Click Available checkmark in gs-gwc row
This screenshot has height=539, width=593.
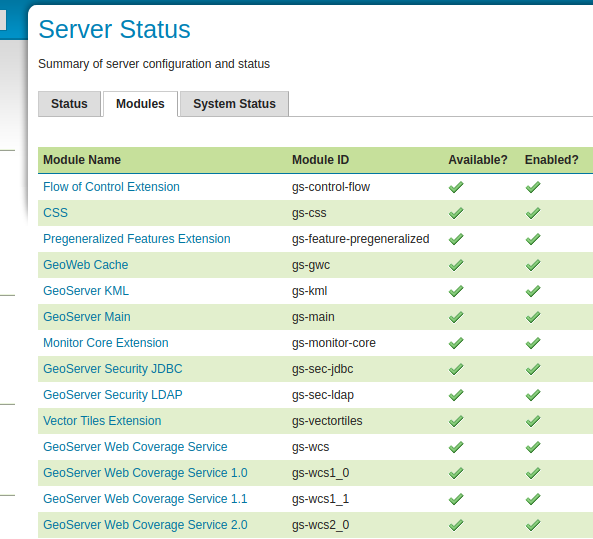pos(456,265)
